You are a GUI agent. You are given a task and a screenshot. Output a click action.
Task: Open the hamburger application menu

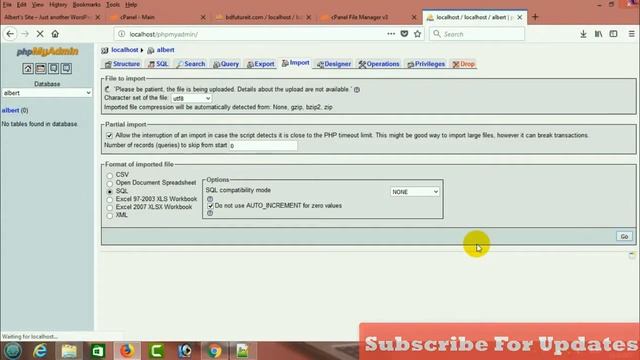(631, 34)
